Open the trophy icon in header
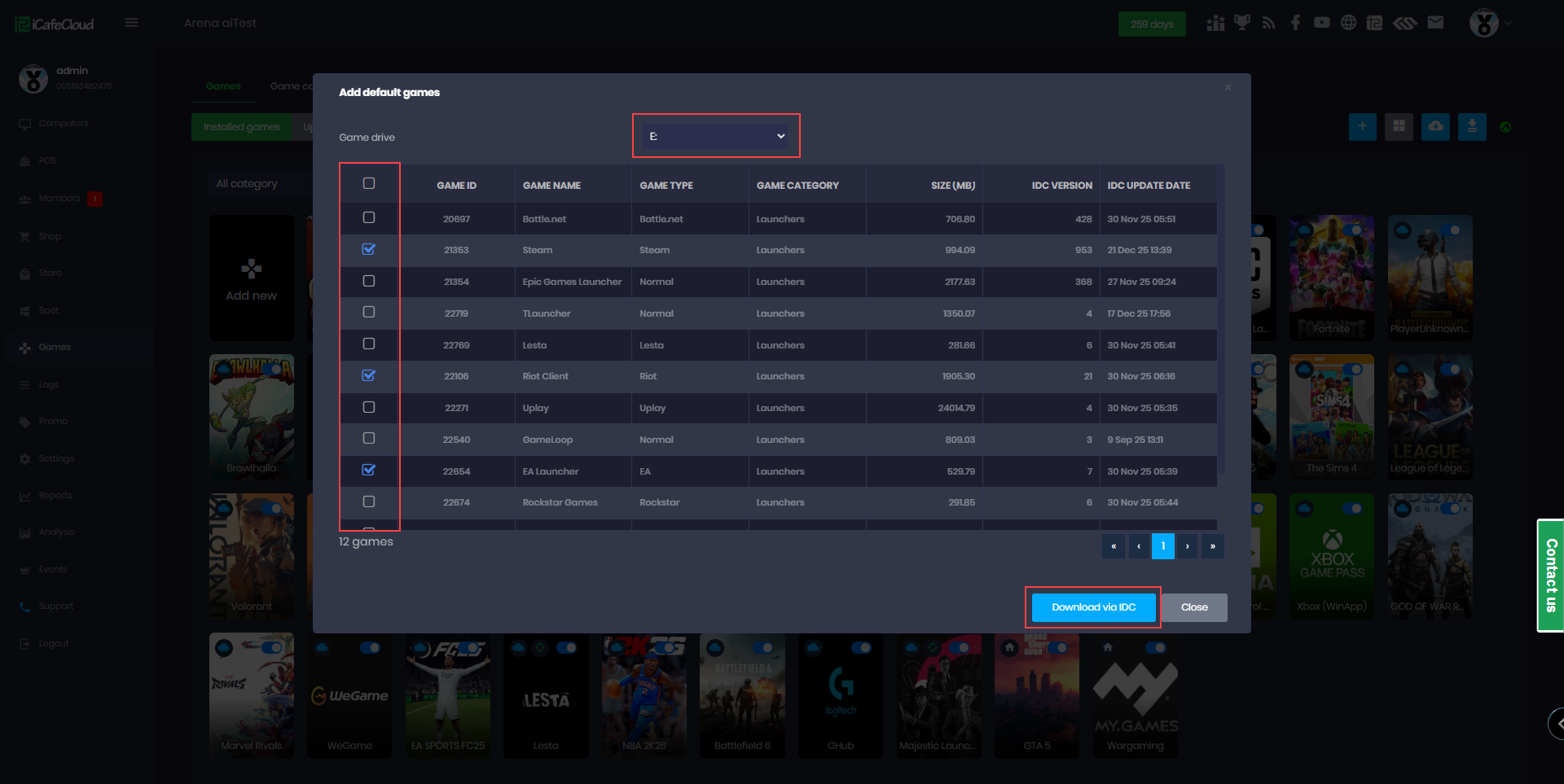Viewport: 1564px width, 784px height. (1242, 23)
